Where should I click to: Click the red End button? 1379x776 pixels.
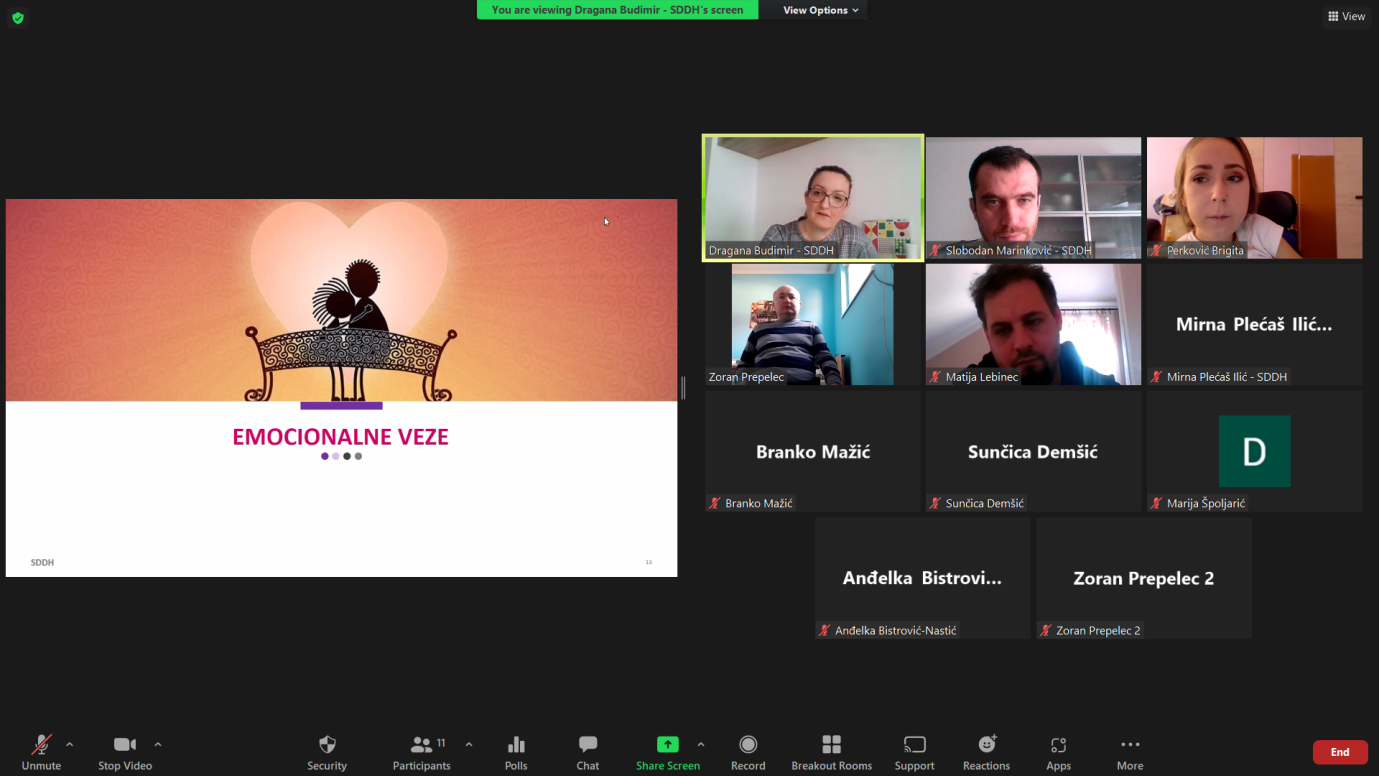coord(1339,752)
